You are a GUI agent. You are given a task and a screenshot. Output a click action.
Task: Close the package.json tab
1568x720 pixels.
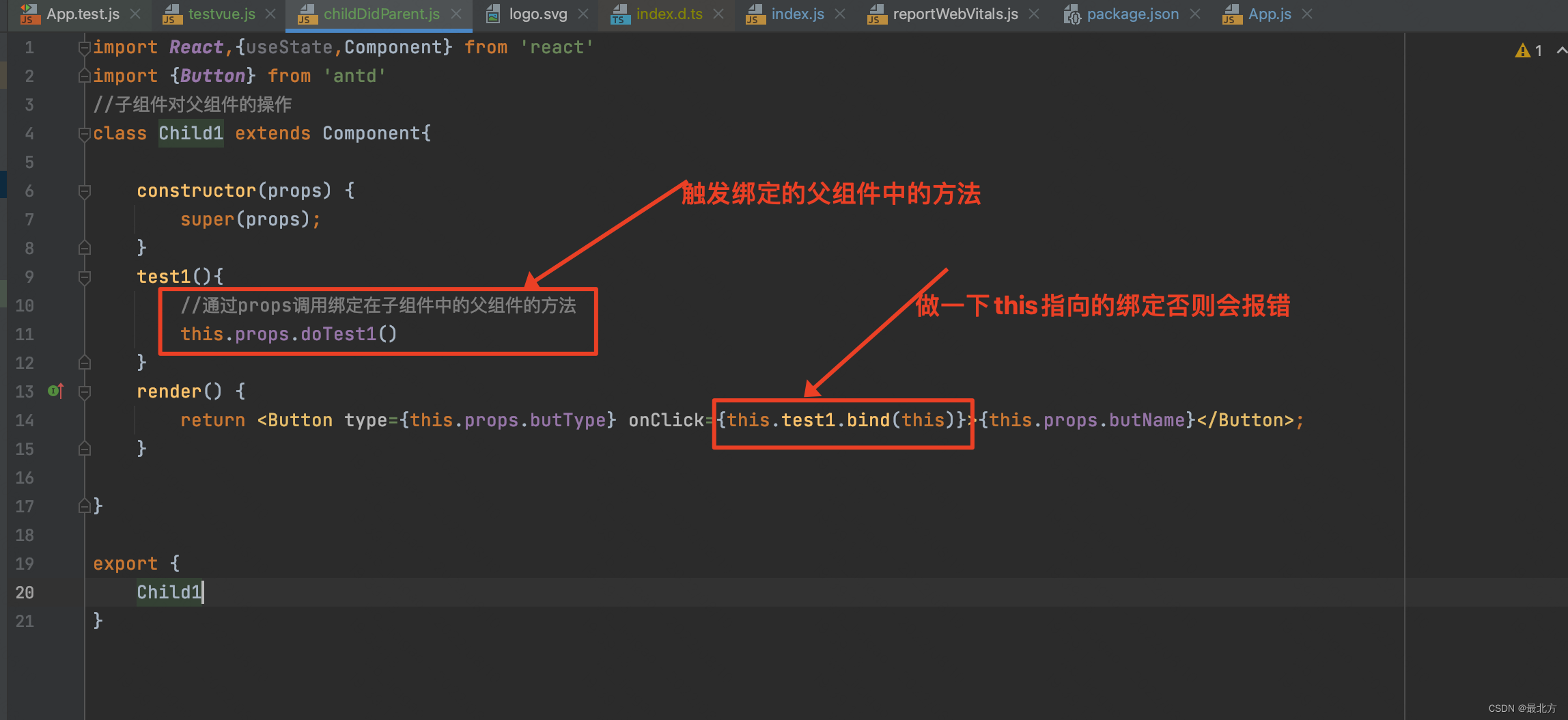click(1195, 14)
